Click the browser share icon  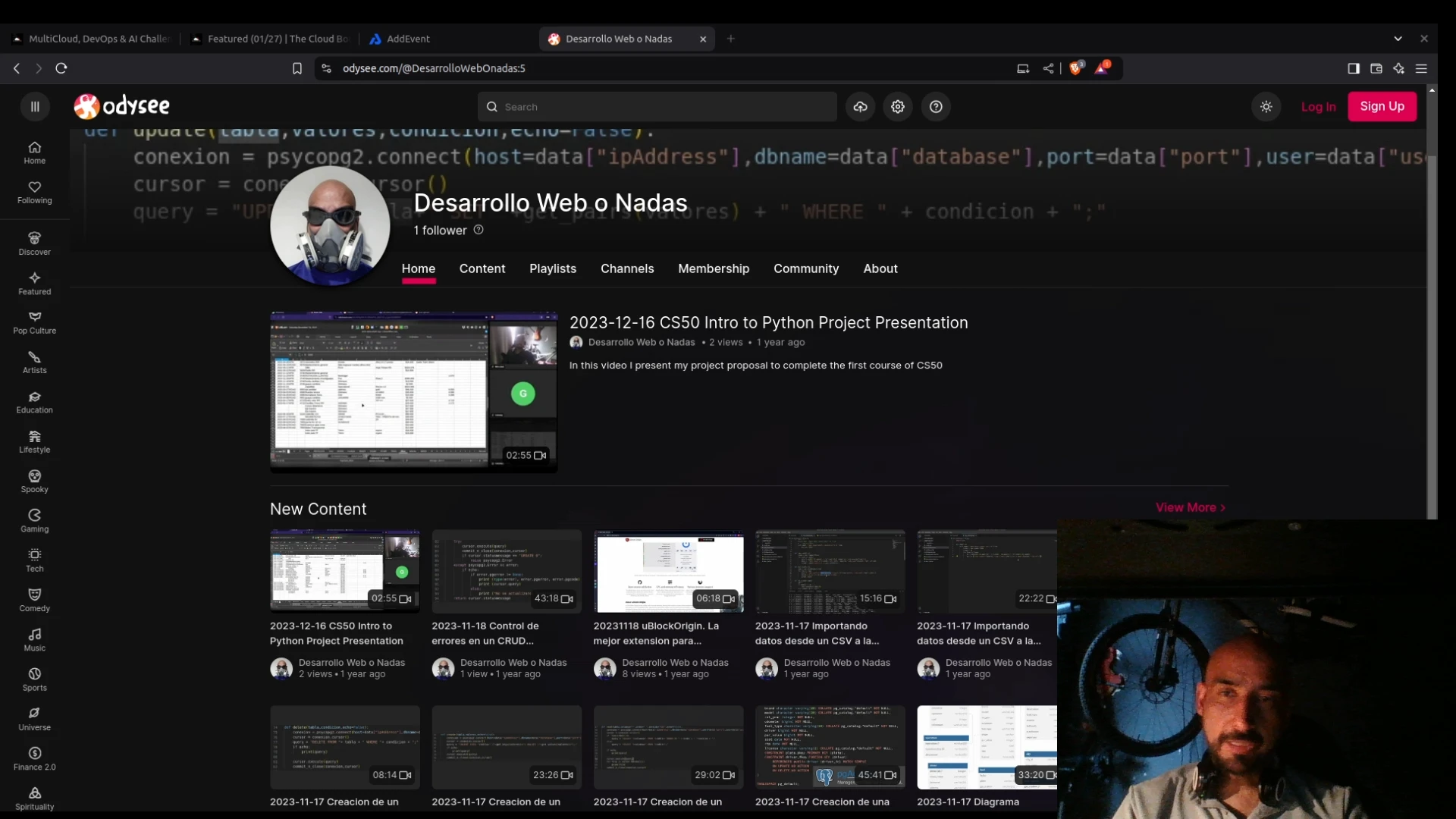[1048, 68]
